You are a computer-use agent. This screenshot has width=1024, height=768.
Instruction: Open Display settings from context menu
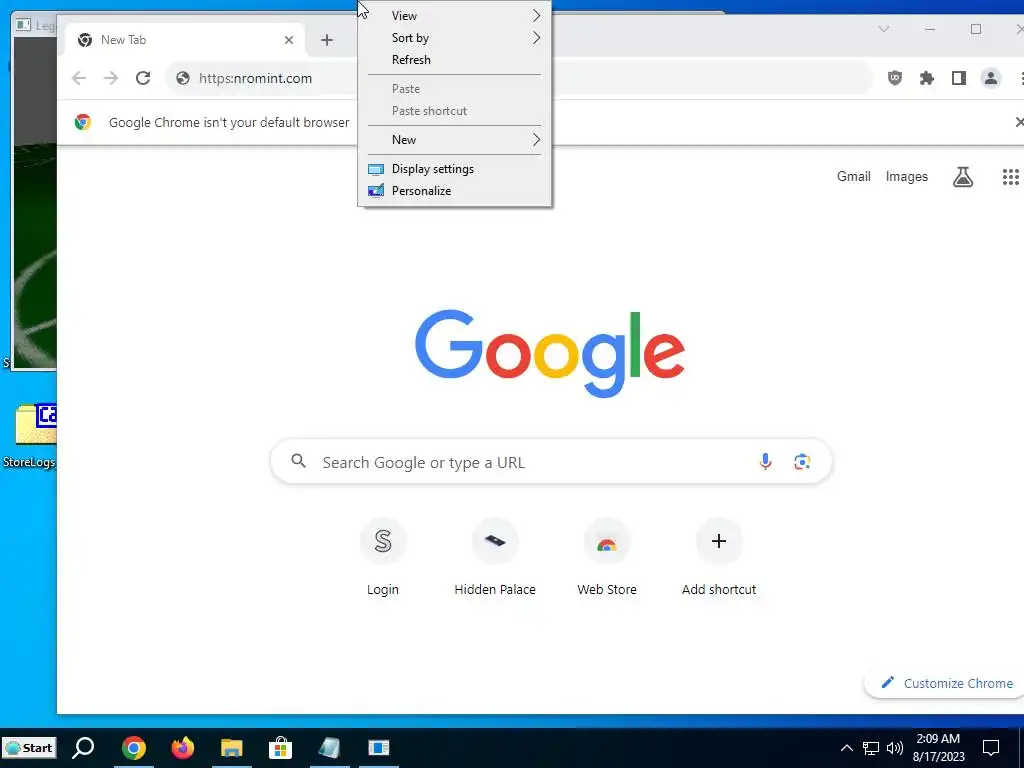tap(455, 169)
